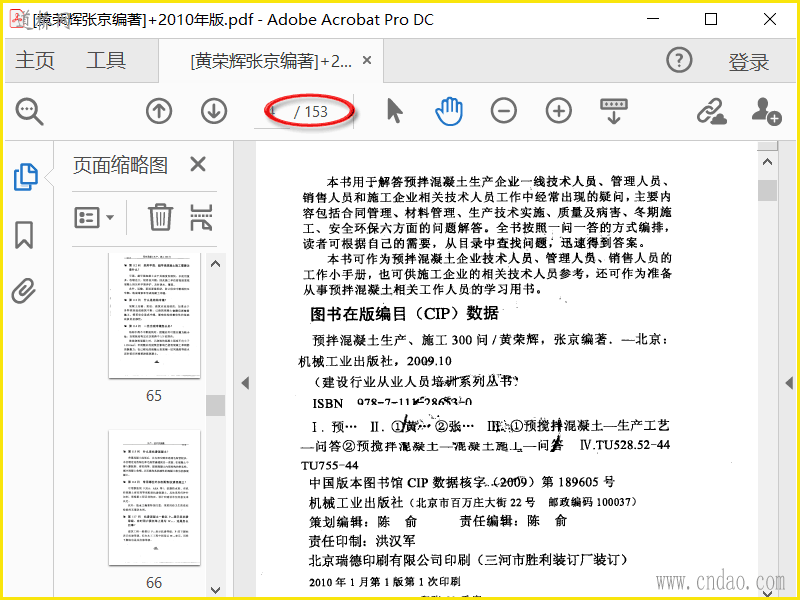
Task: Close the document tab
Action: point(366,61)
